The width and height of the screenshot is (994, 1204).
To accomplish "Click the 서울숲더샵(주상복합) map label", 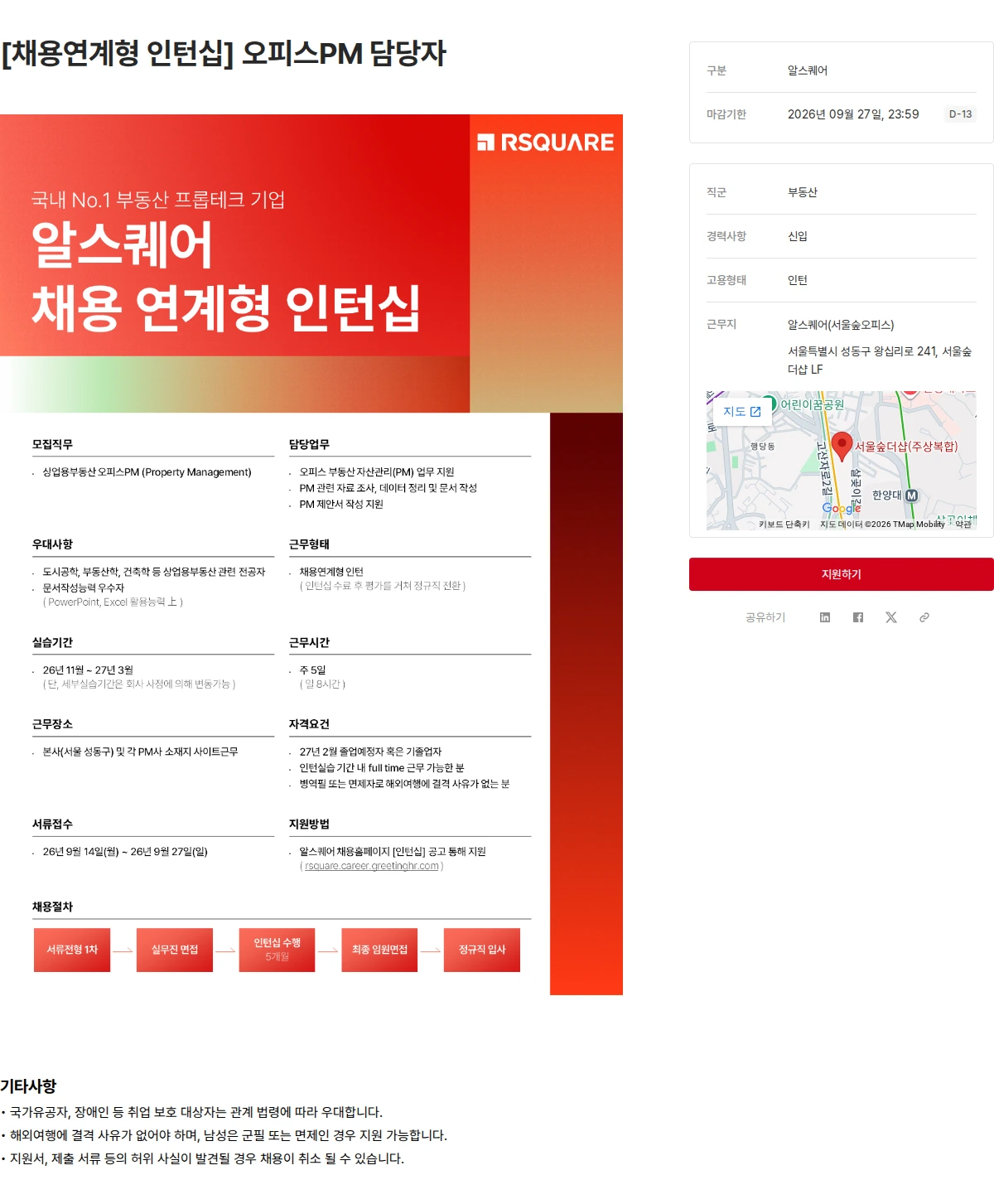I will tap(906, 446).
